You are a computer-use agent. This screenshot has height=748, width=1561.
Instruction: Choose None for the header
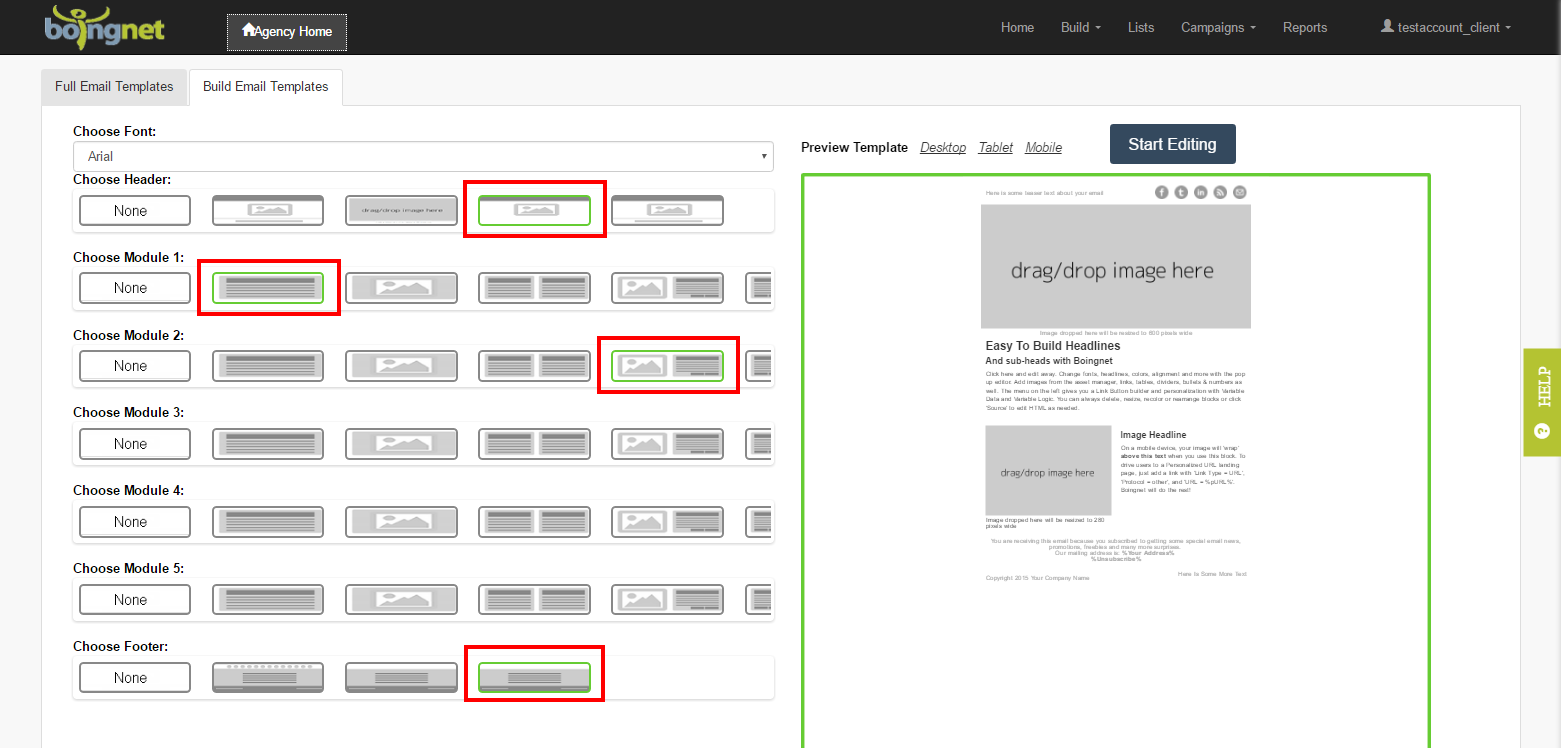coord(134,211)
